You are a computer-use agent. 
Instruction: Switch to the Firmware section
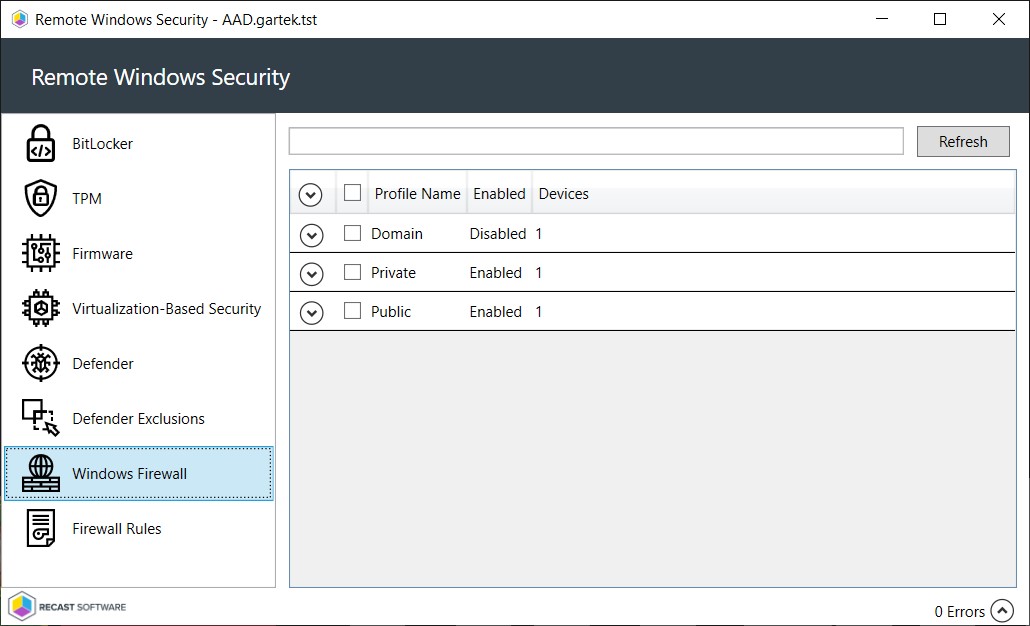pyautogui.click(x=102, y=254)
